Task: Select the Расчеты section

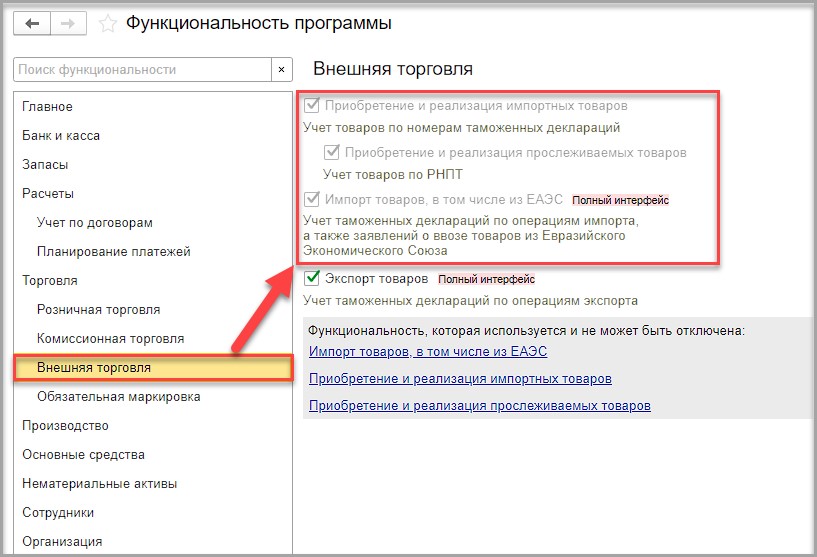Action: tap(48, 194)
